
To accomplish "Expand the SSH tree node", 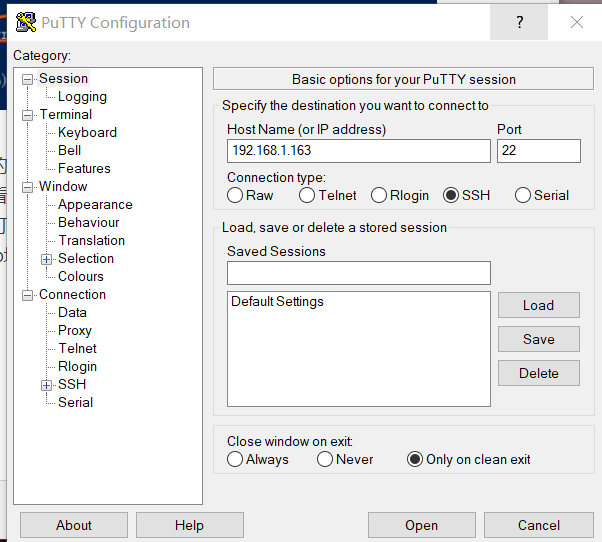I will tap(46, 385).
